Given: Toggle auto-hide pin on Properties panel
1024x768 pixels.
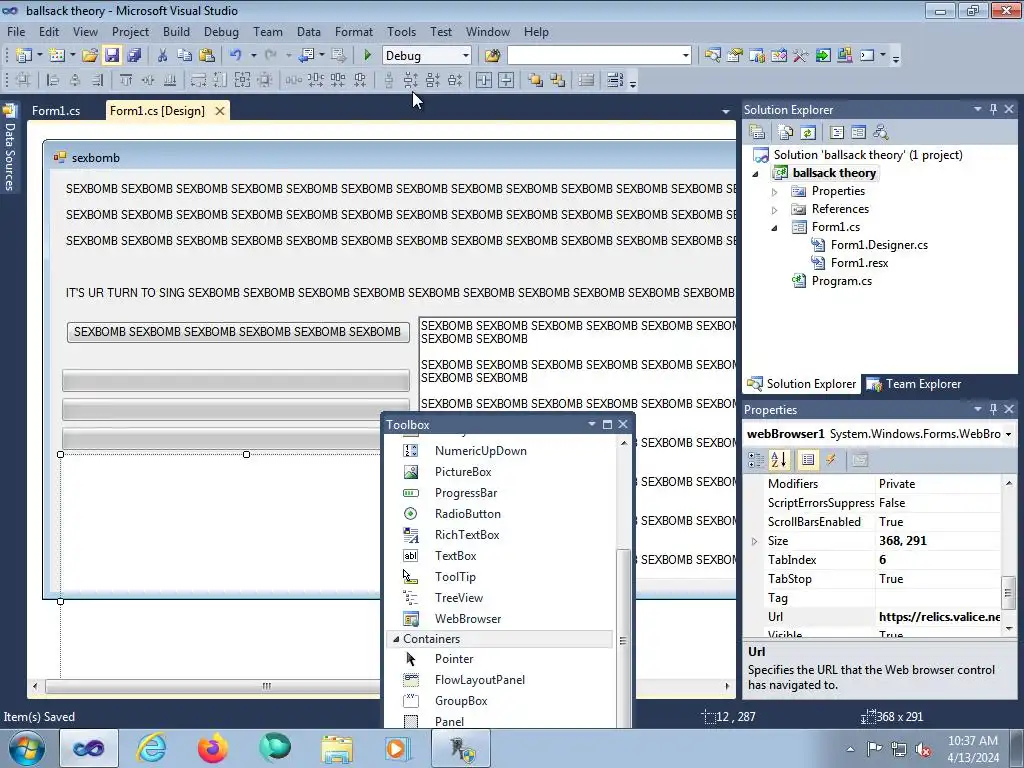Looking at the screenshot, I should [x=993, y=409].
